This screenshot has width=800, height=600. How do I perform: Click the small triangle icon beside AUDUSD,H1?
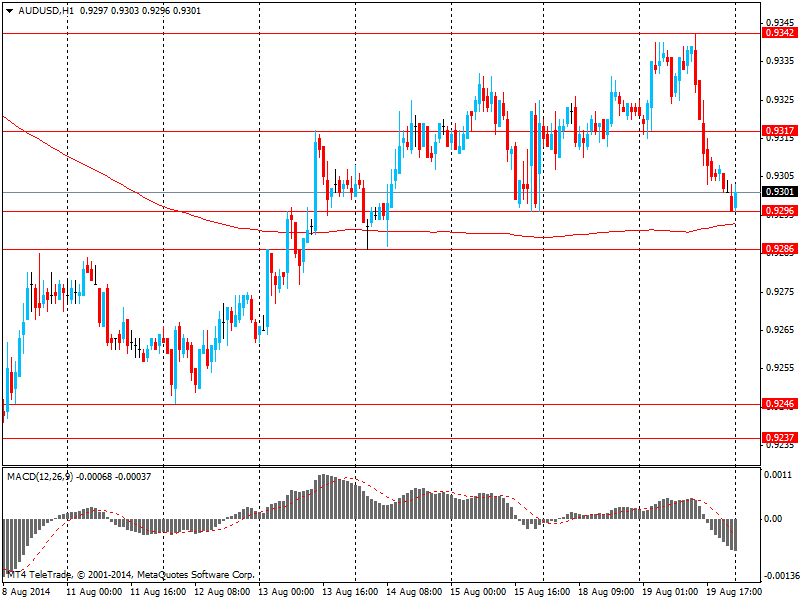coord(7,10)
